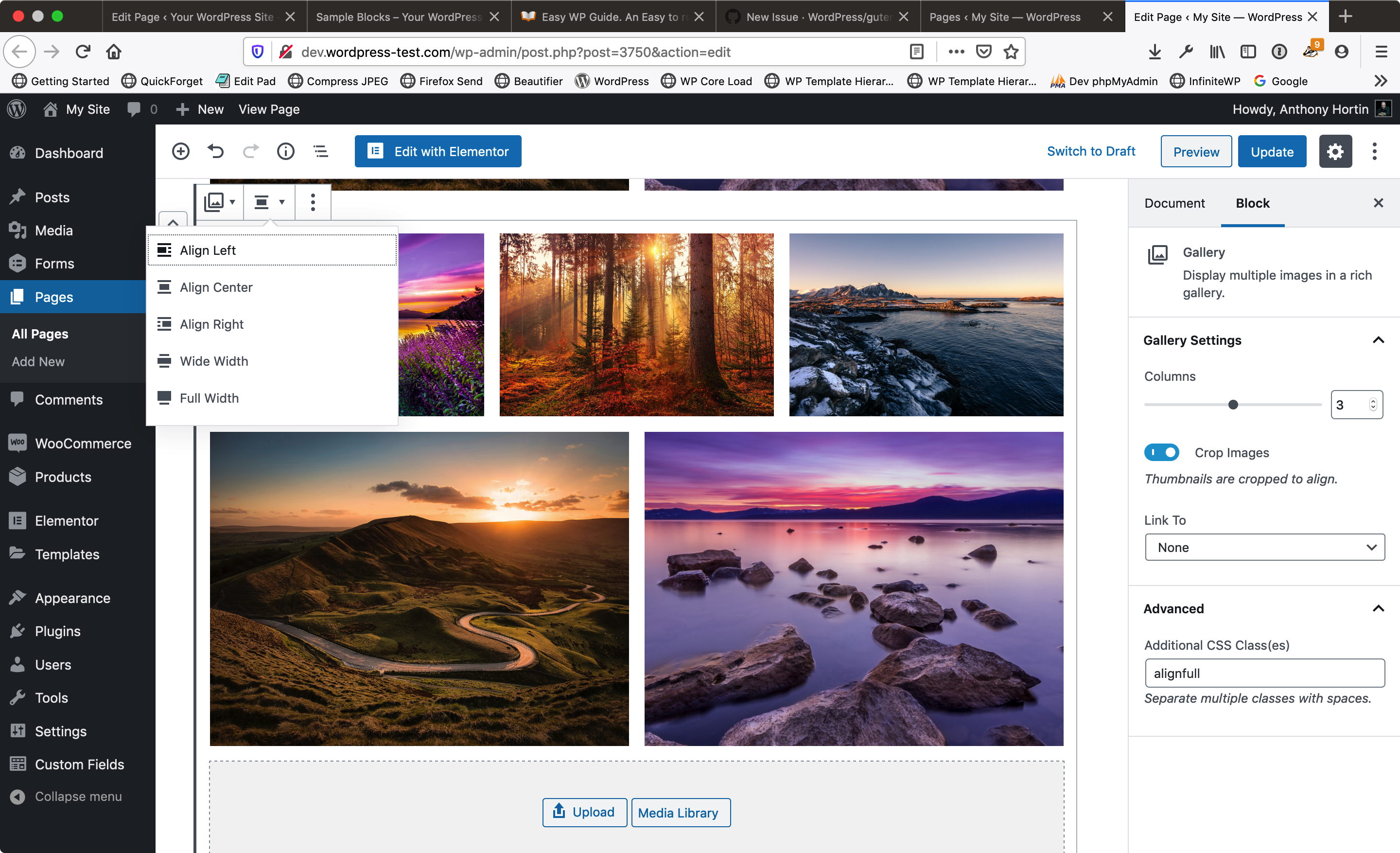
Task: Open comments bubble in admin bar
Action: coord(142,109)
